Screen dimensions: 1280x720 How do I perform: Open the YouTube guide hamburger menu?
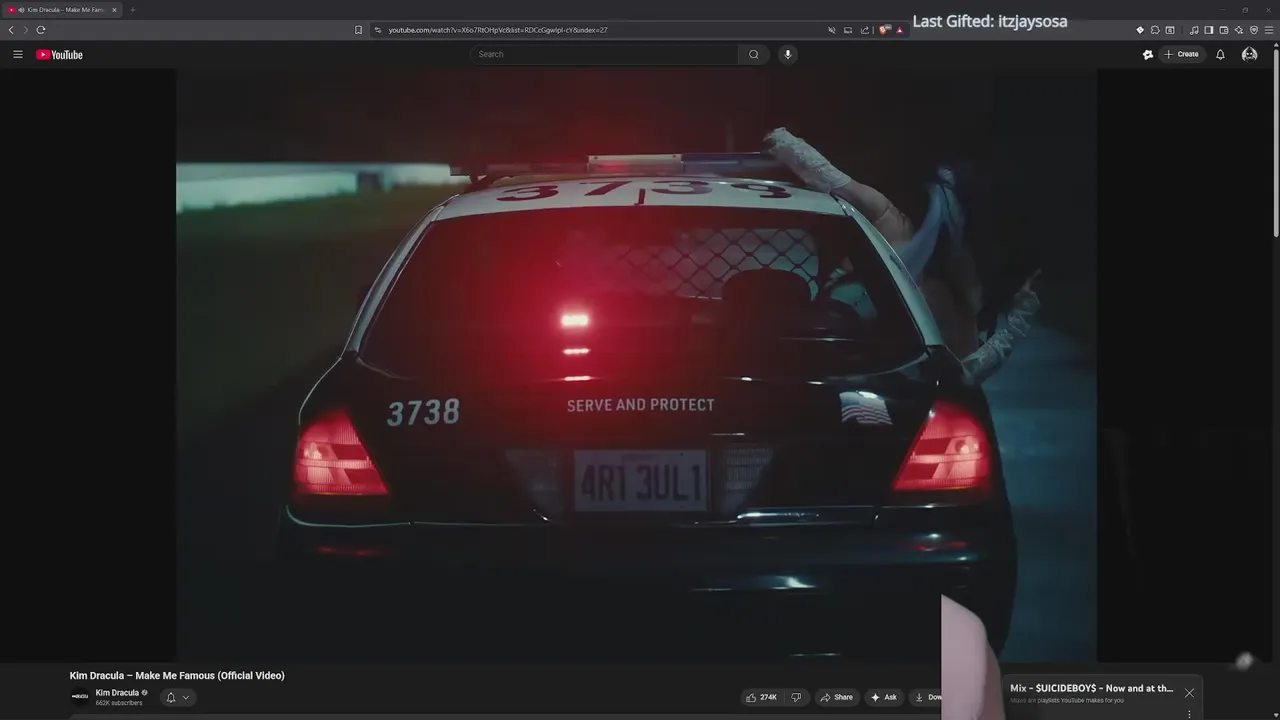click(17, 54)
